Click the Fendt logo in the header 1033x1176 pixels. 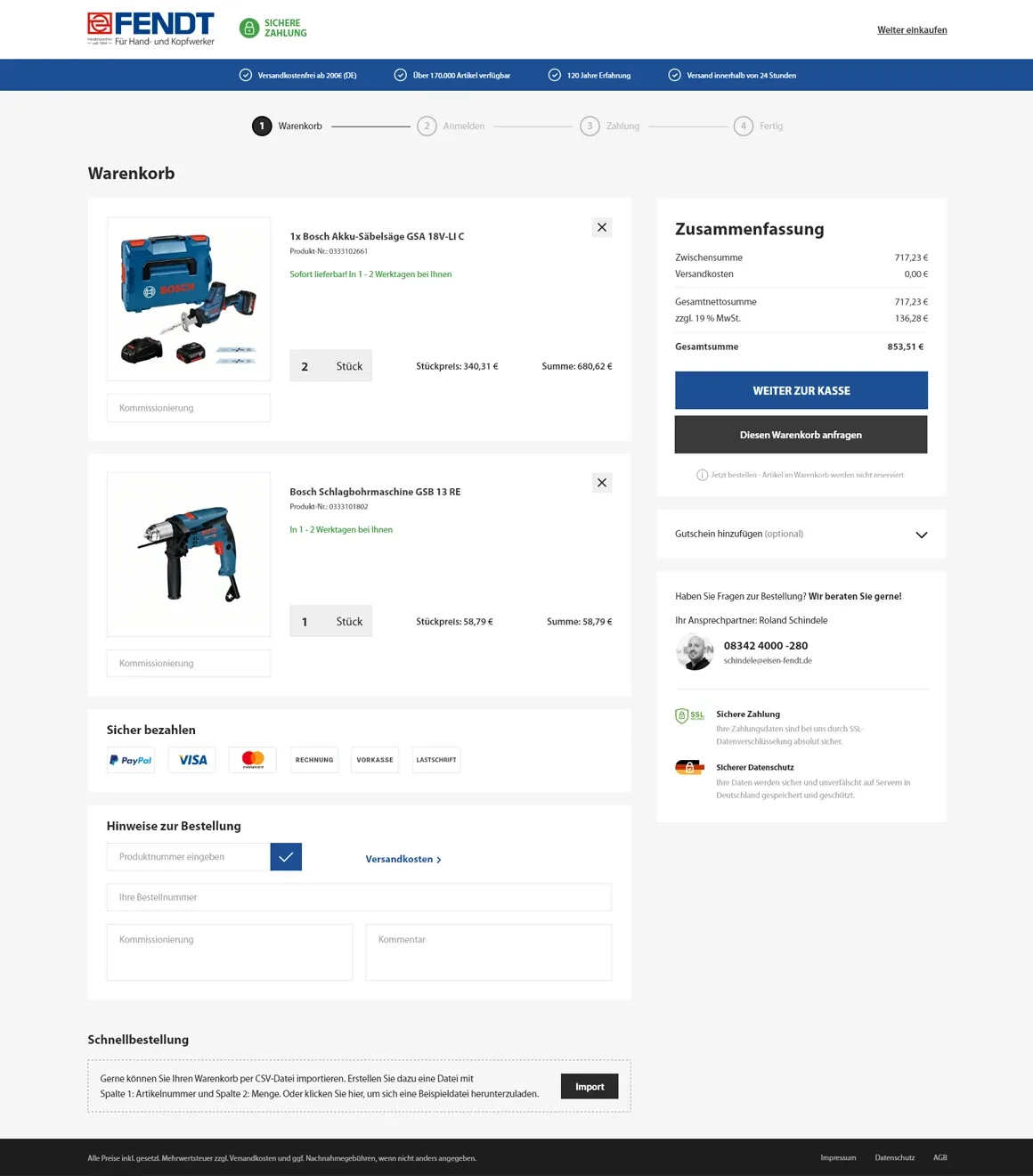pyautogui.click(x=150, y=29)
